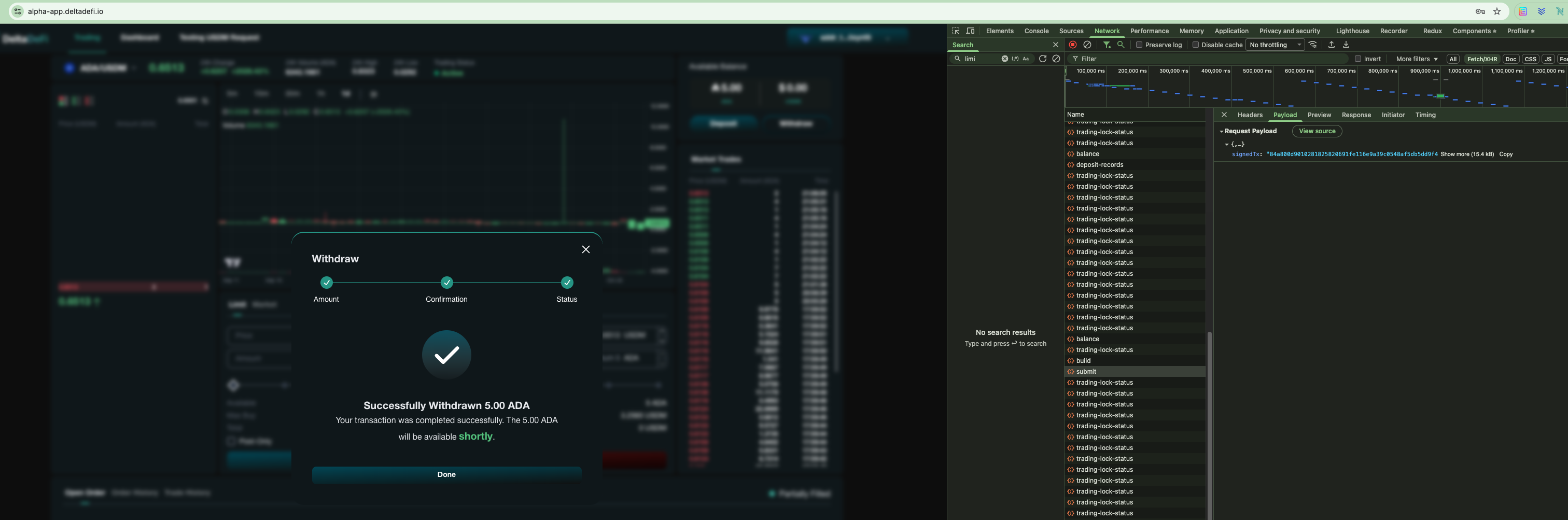The width and height of the screenshot is (1568, 520).
Task: Refresh the search results
Action: (1043, 59)
